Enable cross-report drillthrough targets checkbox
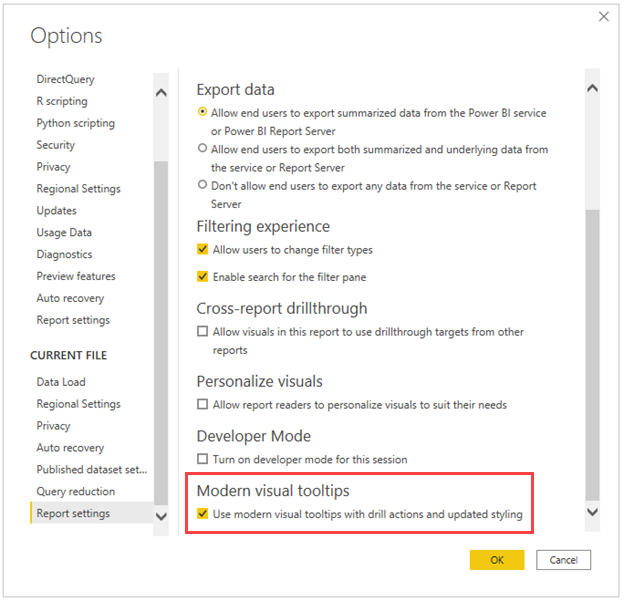624x601 pixels. (x=202, y=331)
